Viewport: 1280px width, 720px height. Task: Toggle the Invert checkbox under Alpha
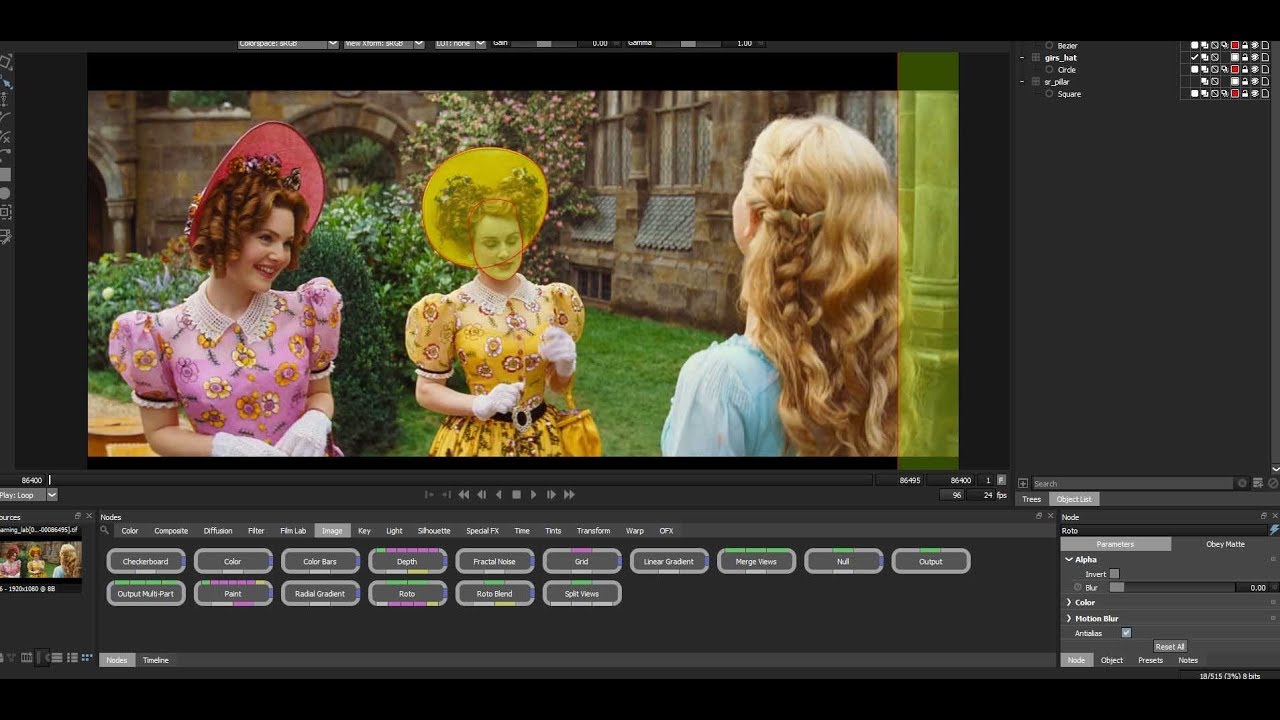point(1114,574)
